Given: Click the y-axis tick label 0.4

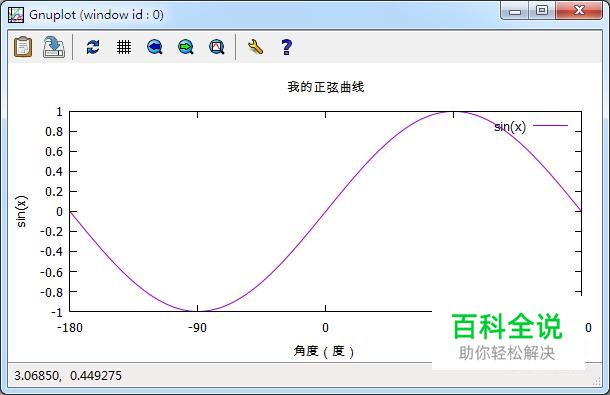Looking at the screenshot, I should click(54, 171).
